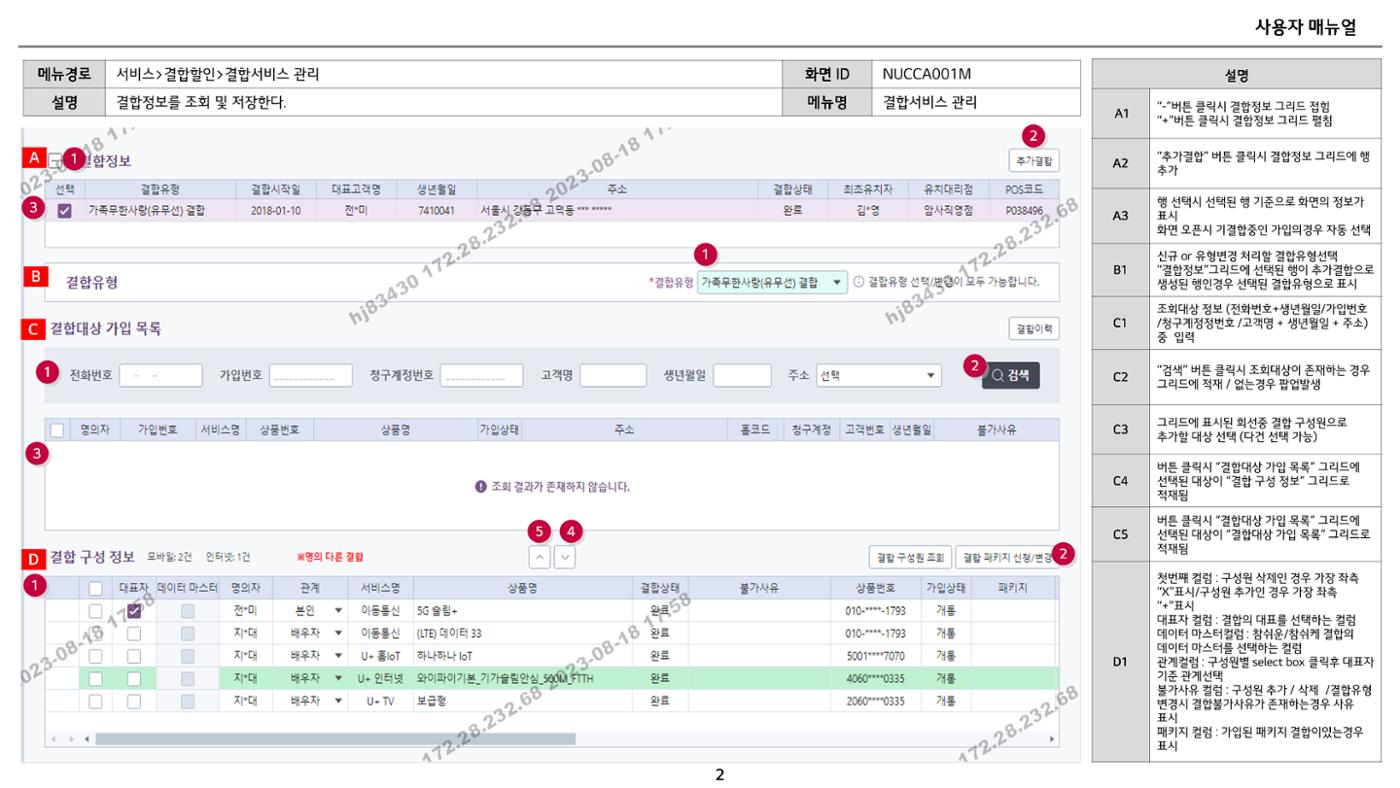
Task: Tick the row-select checkbox for the 보급형 row
Action: point(95,701)
